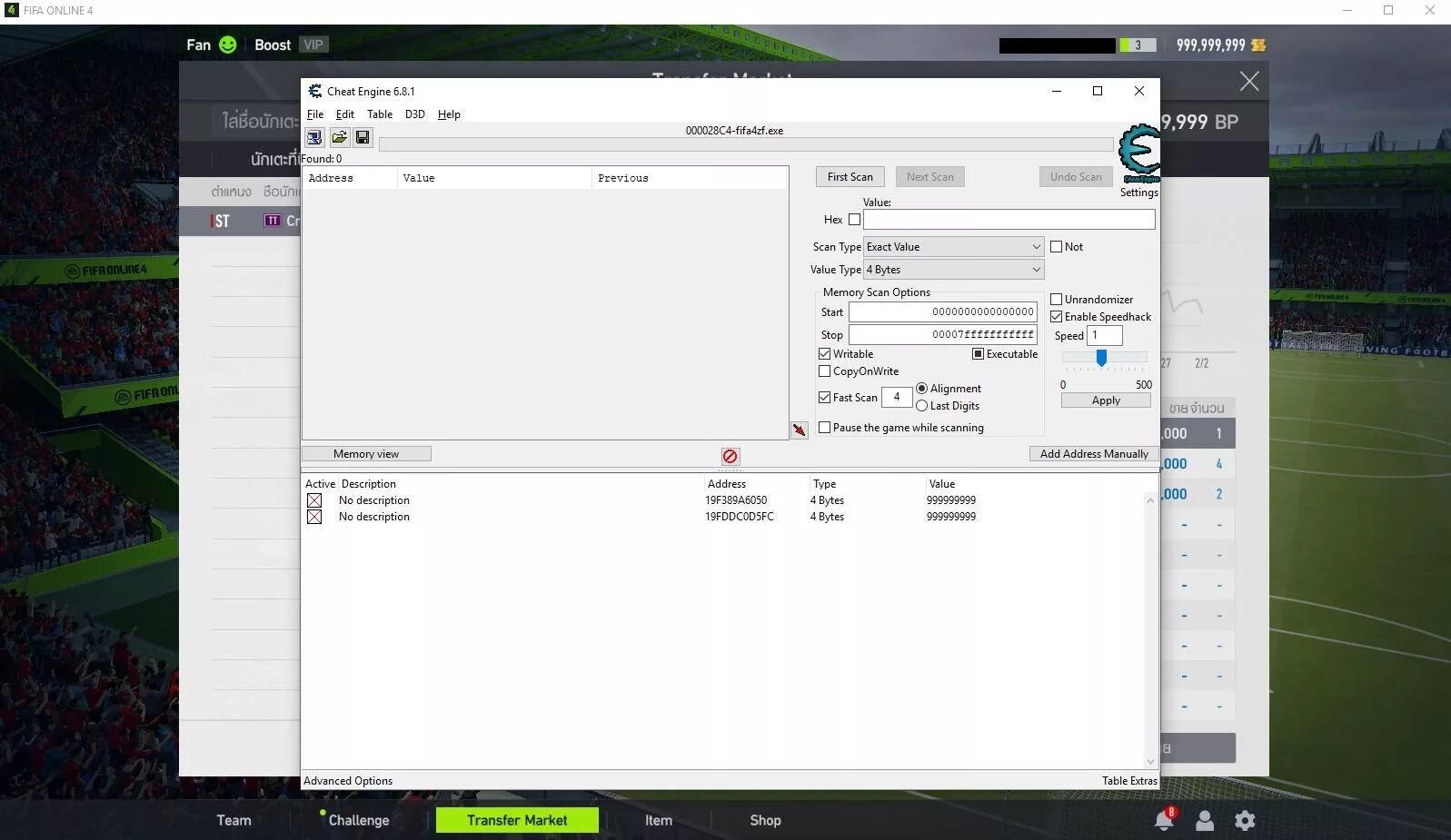Enable the Unrandomizer checkbox

click(1056, 300)
